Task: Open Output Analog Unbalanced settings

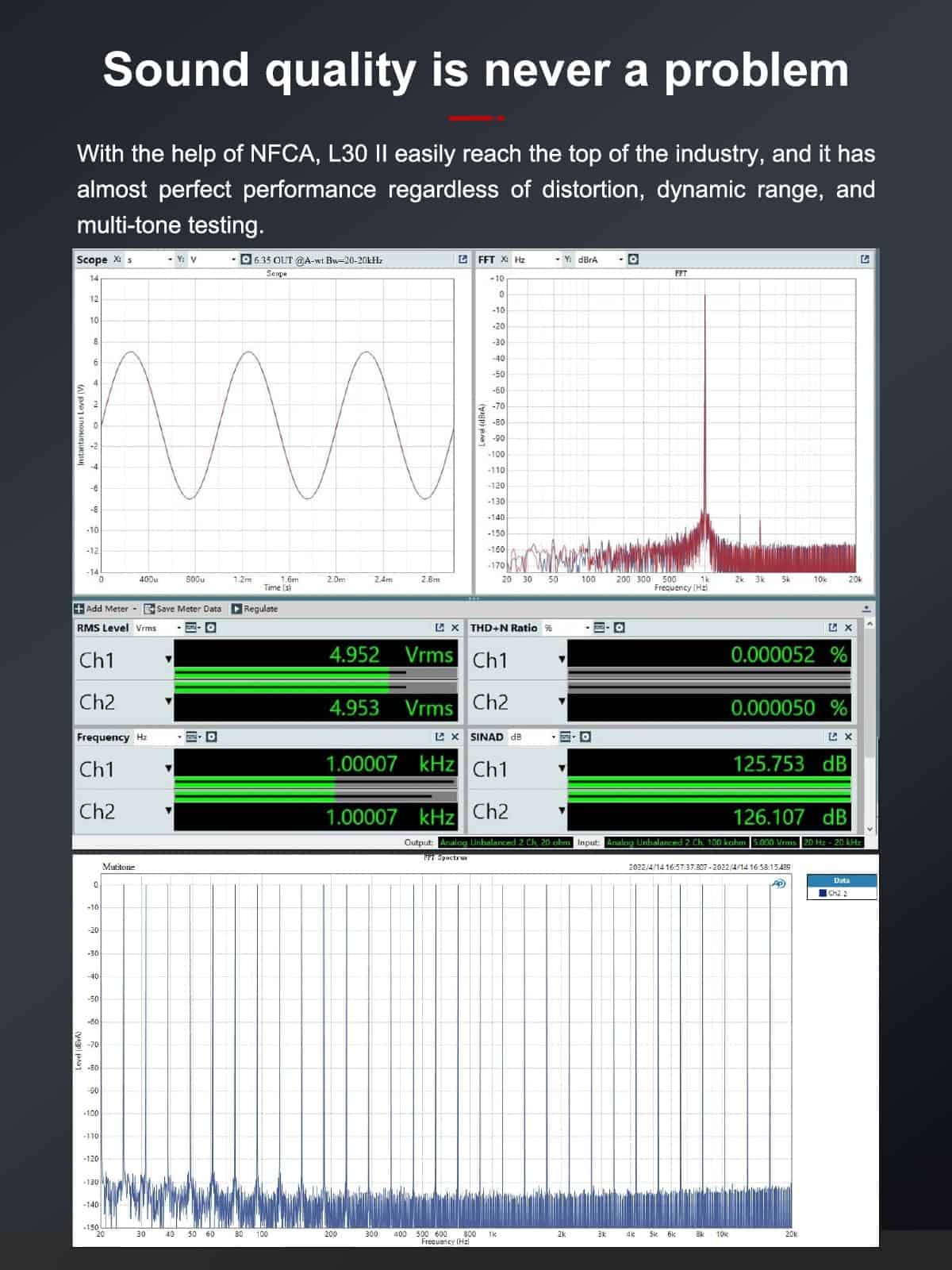Action: point(505,842)
